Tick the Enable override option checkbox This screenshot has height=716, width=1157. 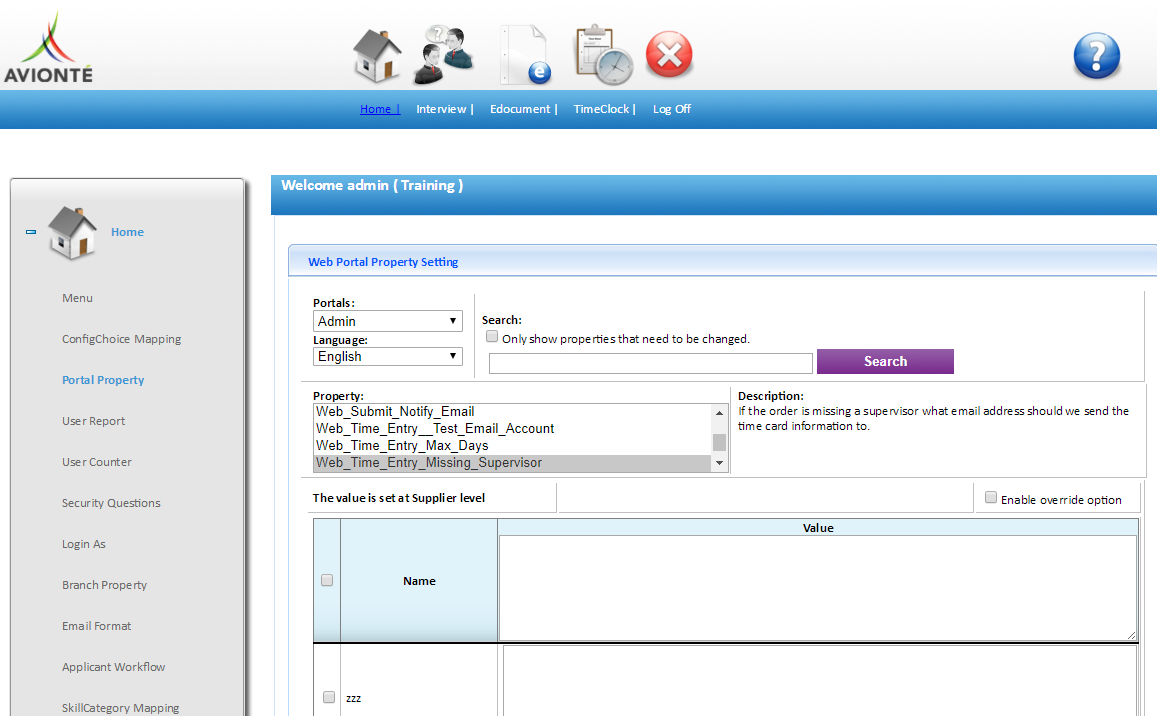(x=991, y=498)
